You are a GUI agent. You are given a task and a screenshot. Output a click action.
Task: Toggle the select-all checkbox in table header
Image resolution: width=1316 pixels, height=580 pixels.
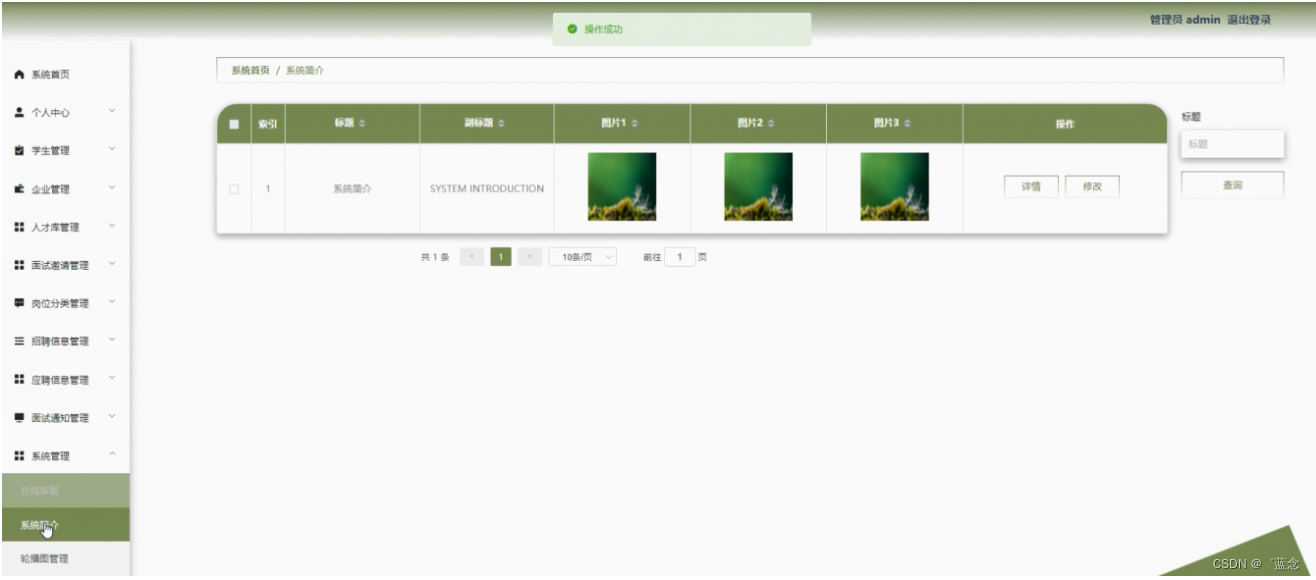click(x=234, y=124)
